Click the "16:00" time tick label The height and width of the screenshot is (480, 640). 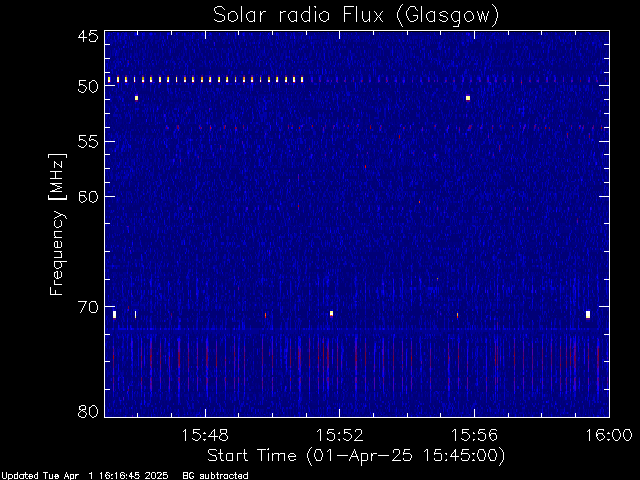(609, 435)
